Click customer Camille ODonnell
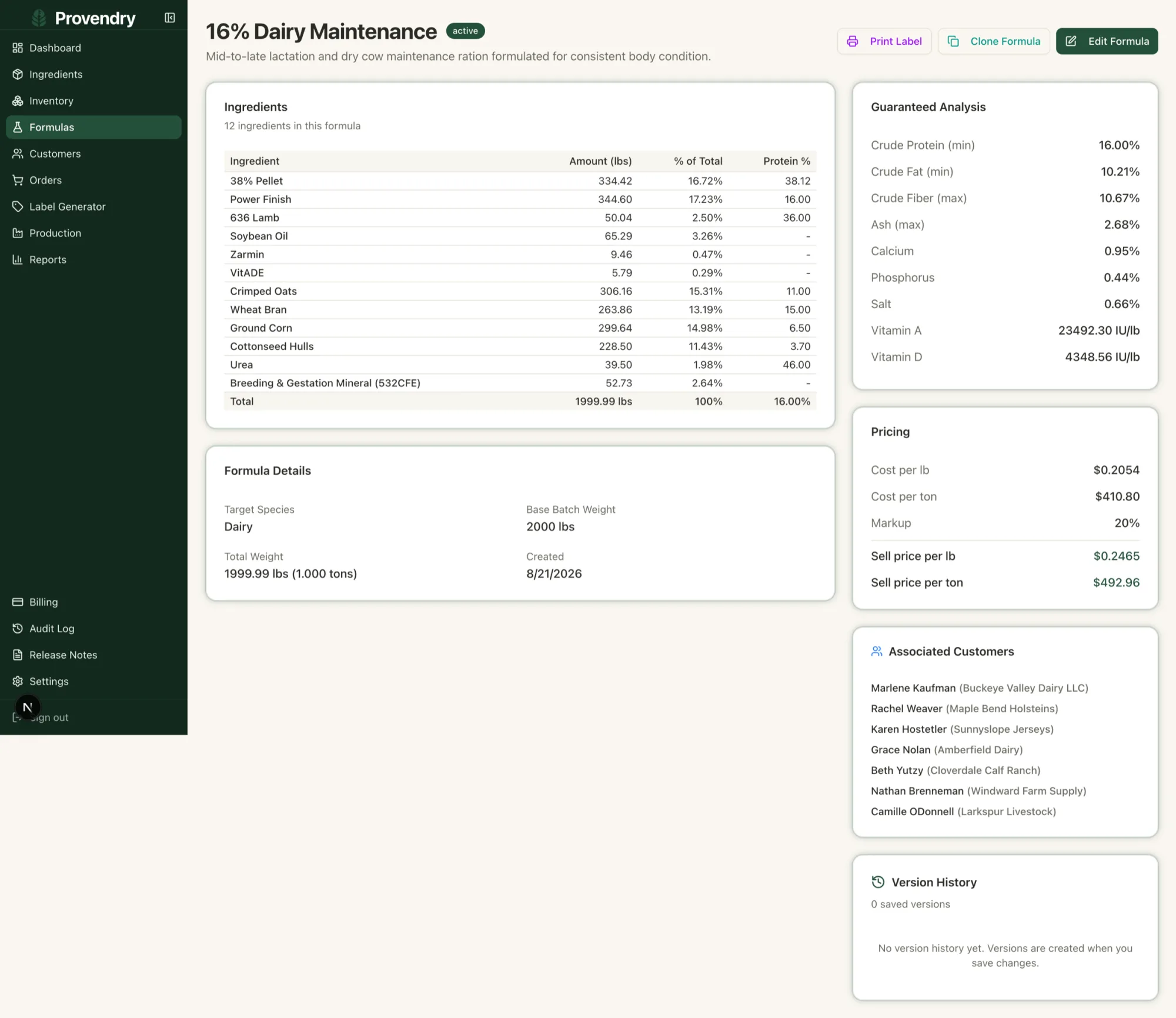The height and width of the screenshot is (1018, 1176). (x=912, y=812)
